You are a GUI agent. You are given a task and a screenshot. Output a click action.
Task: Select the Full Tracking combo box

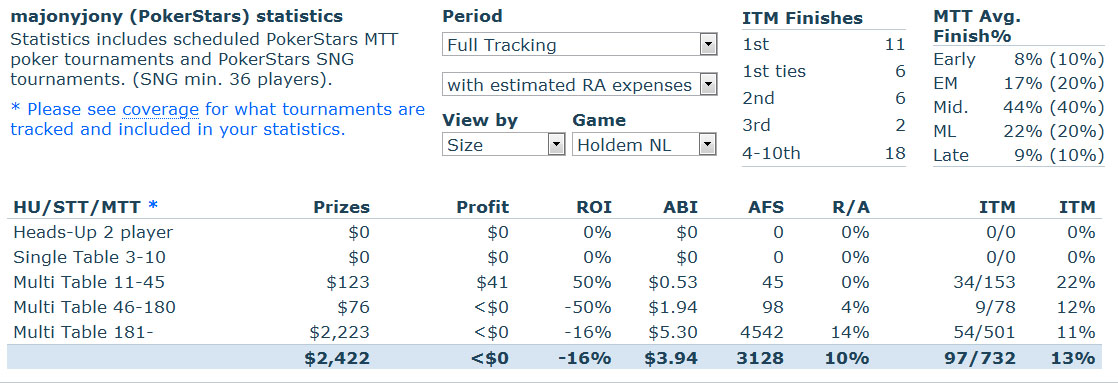click(579, 45)
